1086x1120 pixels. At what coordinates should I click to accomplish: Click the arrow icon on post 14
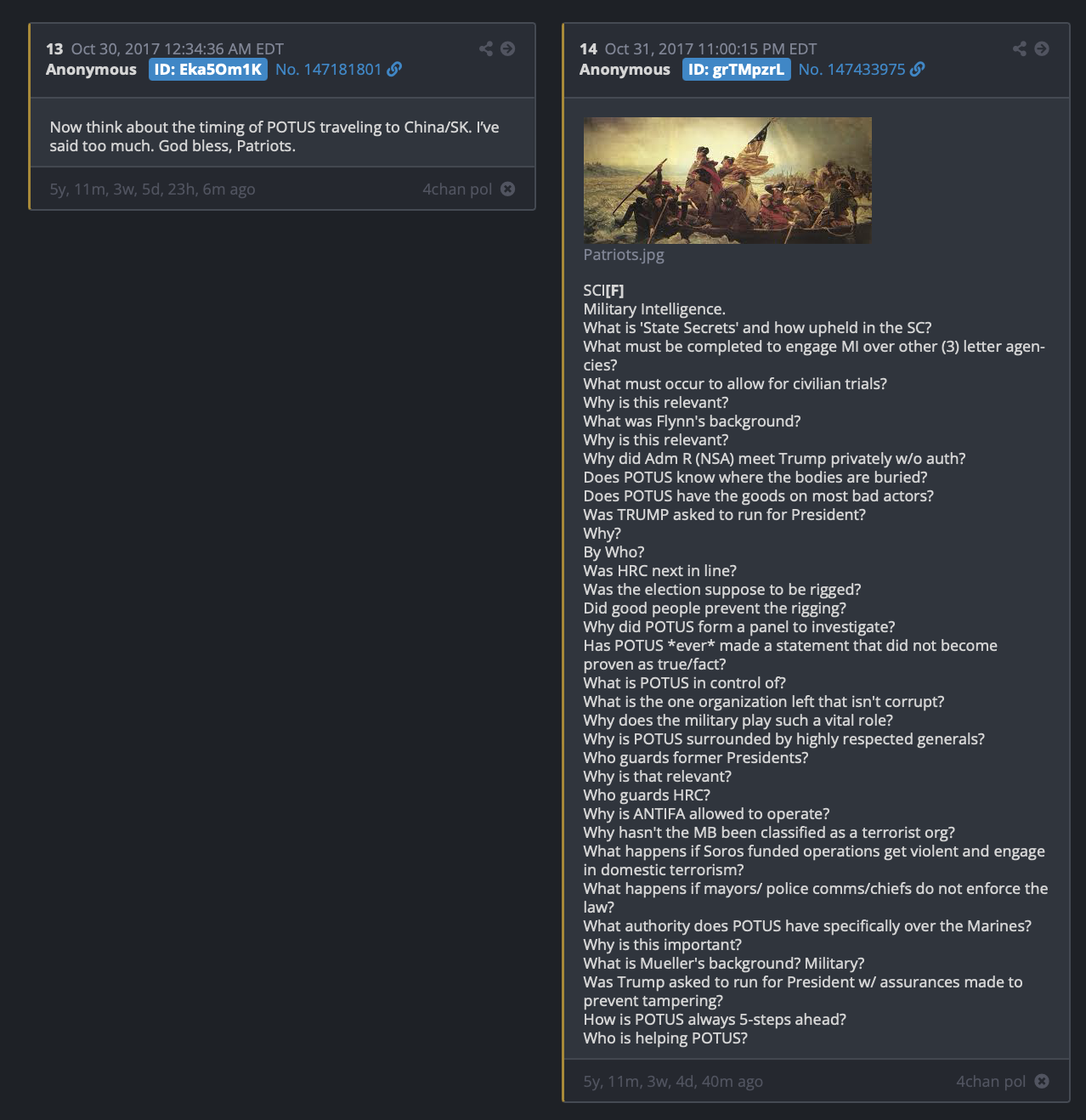click(x=1042, y=48)
